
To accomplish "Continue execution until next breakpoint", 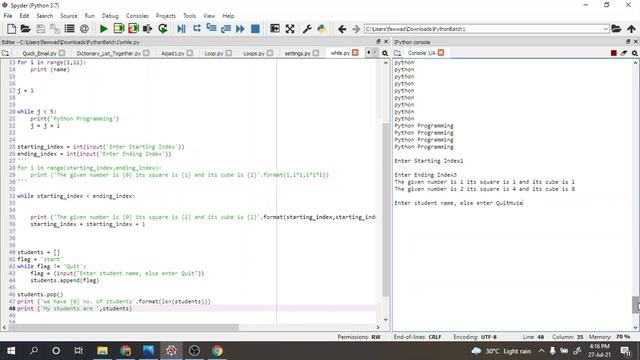I will coord(240,29).
